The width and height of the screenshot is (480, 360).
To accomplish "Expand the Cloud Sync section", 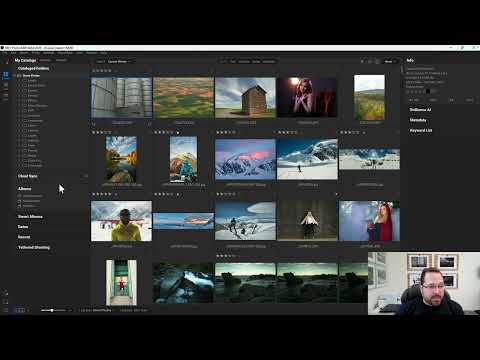I will pos(28,176).
